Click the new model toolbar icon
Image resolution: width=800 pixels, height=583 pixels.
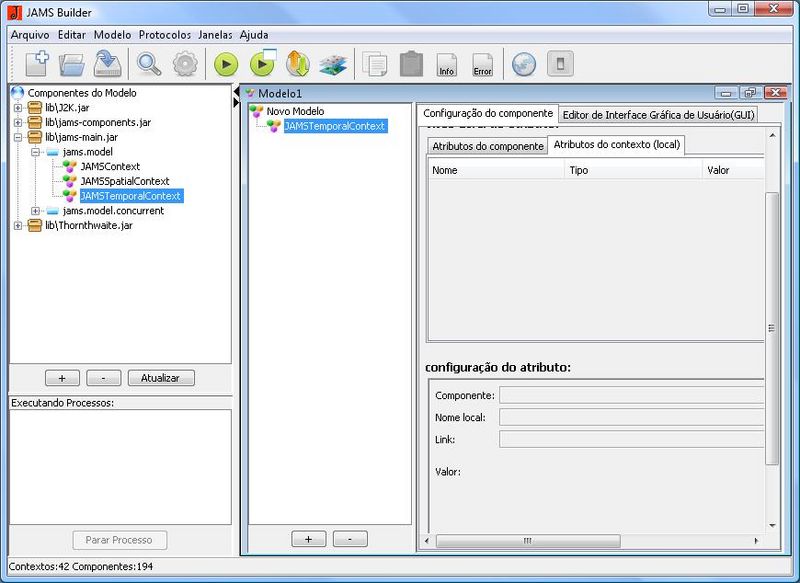tap(36, 64)
